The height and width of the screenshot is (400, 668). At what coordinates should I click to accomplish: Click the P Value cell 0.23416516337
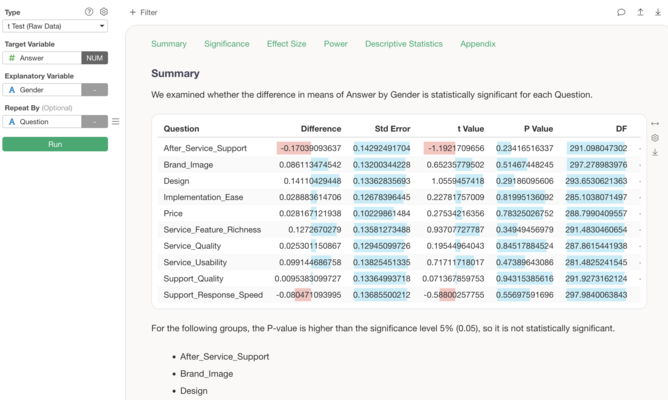pos(524,148)
